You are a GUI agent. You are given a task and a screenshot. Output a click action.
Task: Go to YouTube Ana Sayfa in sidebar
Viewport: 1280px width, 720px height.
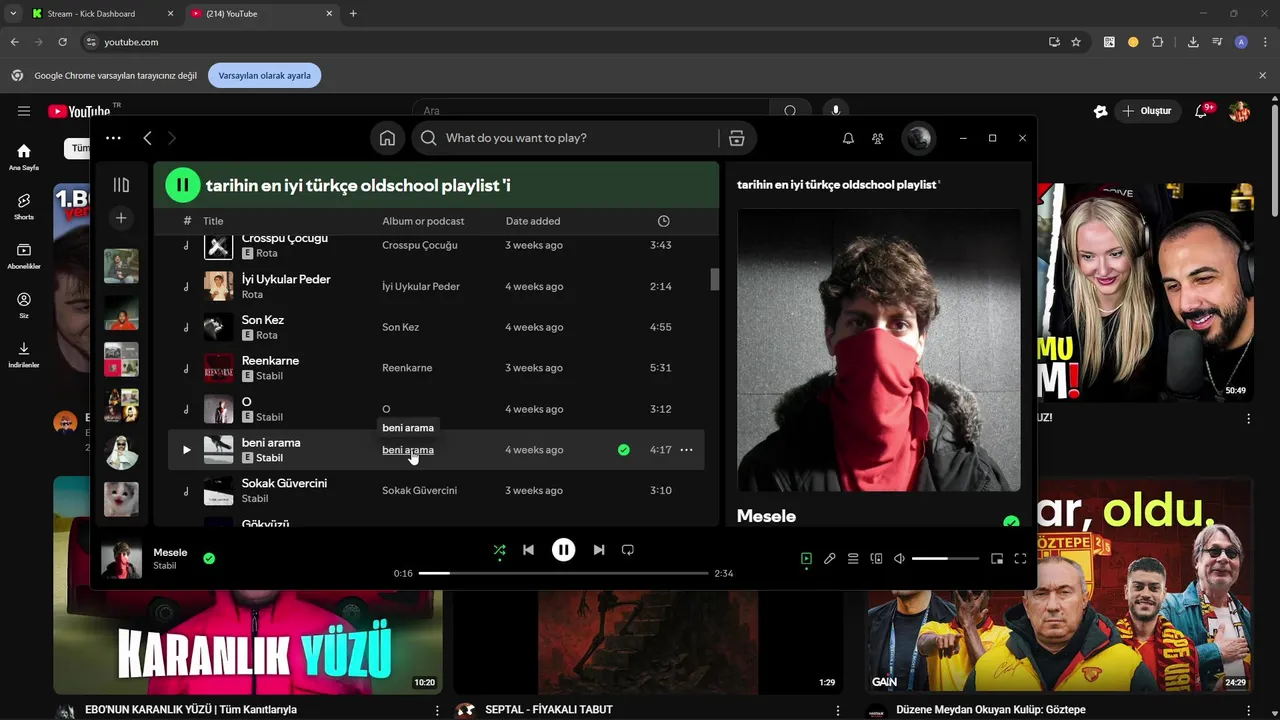coord(24,158)
